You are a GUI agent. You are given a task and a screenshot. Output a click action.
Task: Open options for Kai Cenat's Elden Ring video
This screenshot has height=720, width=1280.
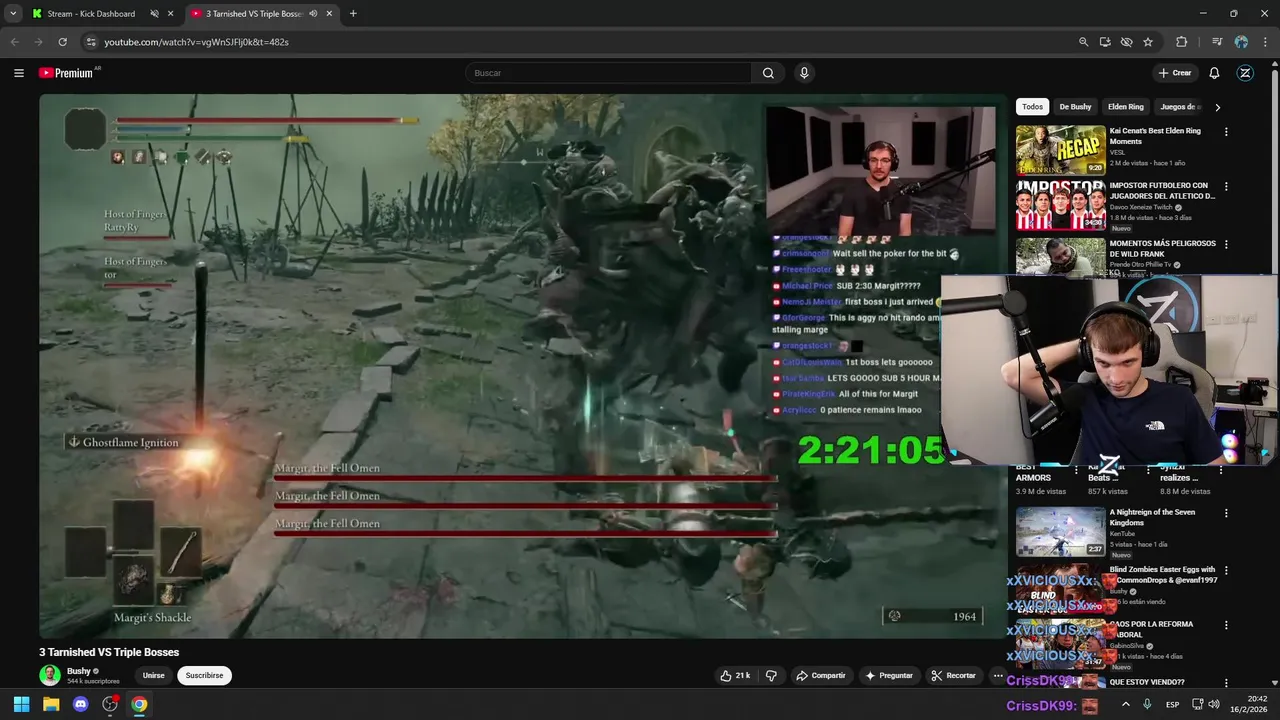point(1226,132)
